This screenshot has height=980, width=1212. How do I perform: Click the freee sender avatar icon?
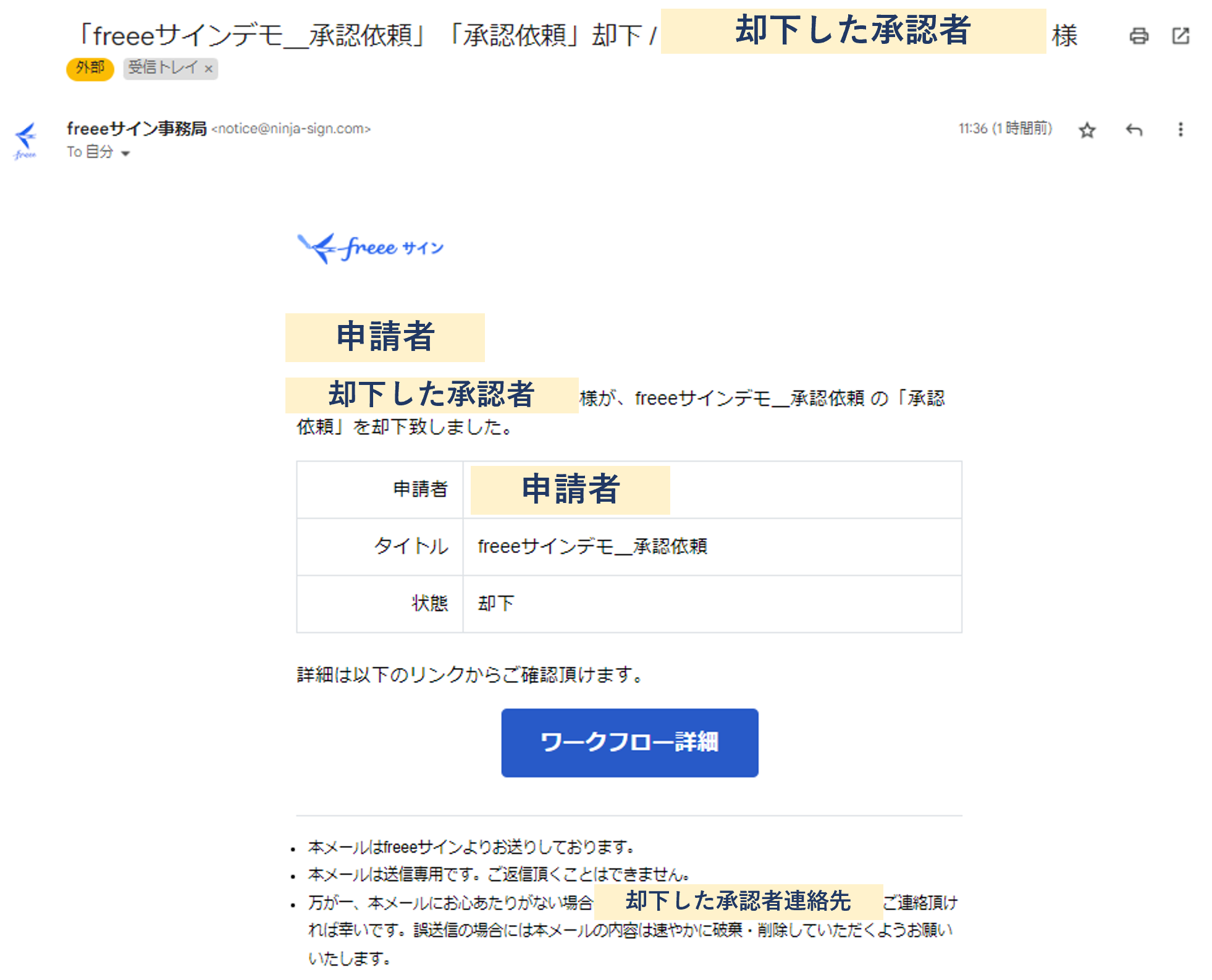[x=26, y=142]
